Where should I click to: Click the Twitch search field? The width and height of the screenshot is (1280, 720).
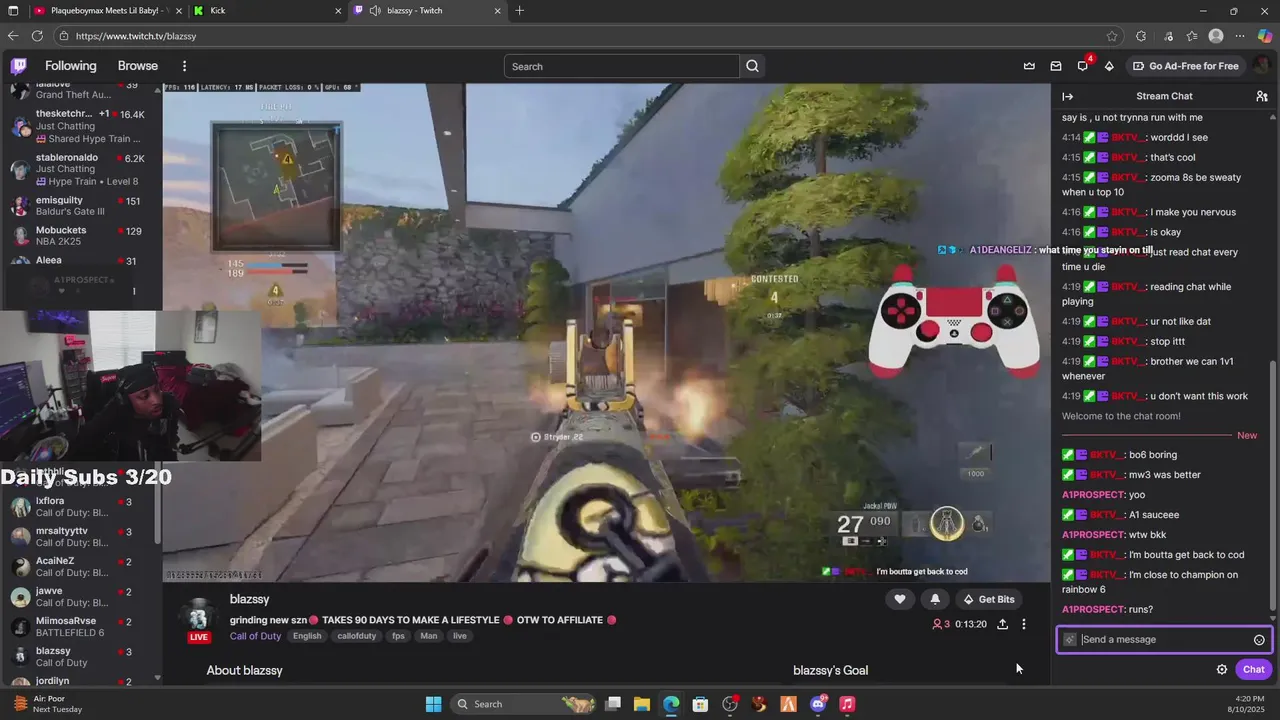622,66
